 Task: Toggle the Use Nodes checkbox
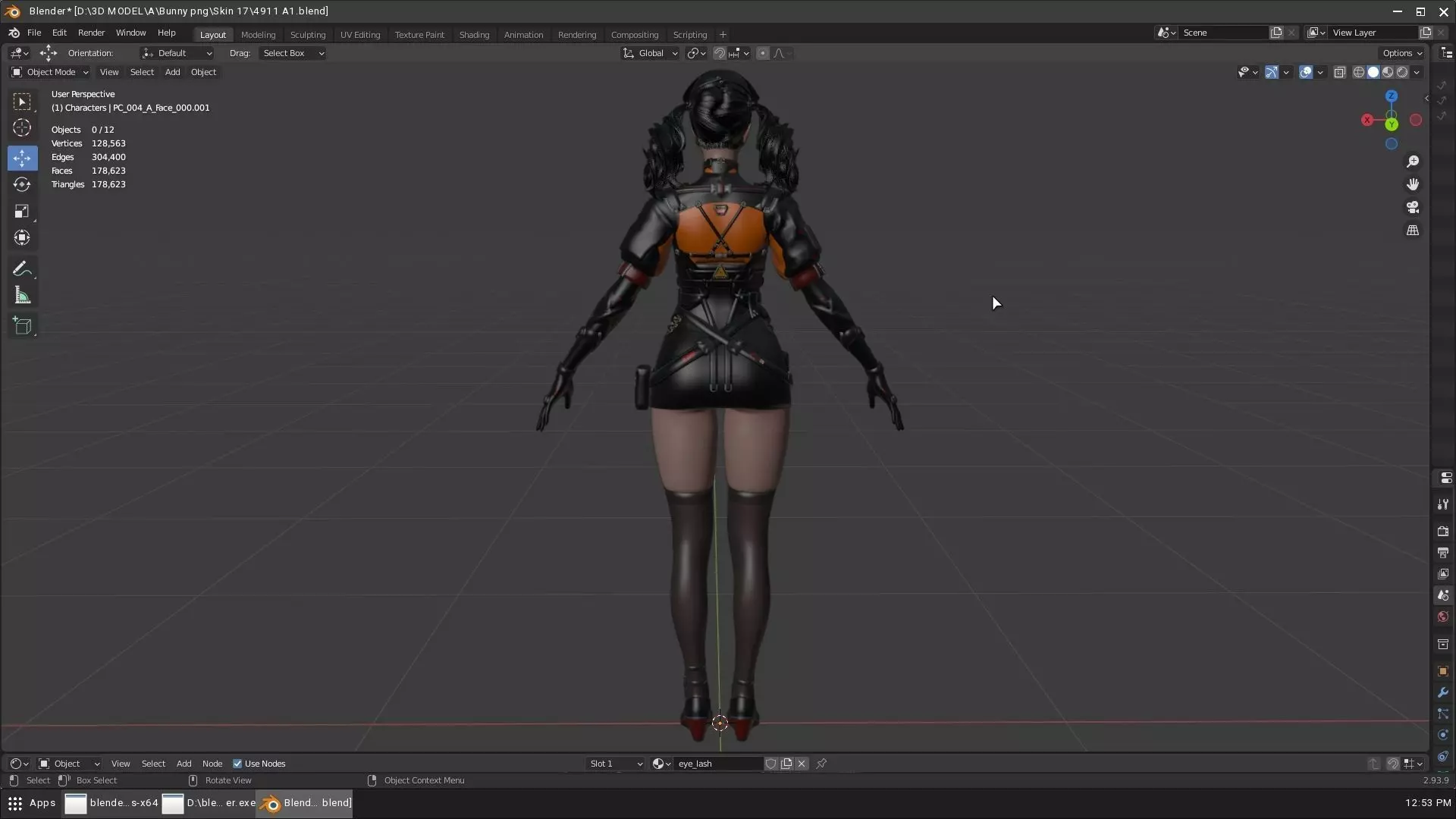coord(237,764)
